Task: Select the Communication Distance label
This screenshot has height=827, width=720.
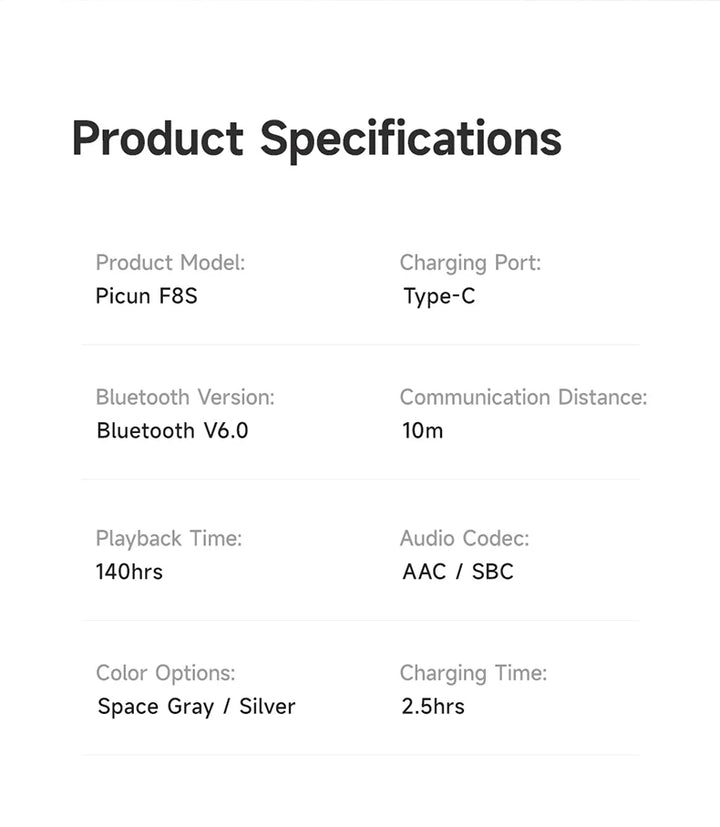Action: click(523, 397)
